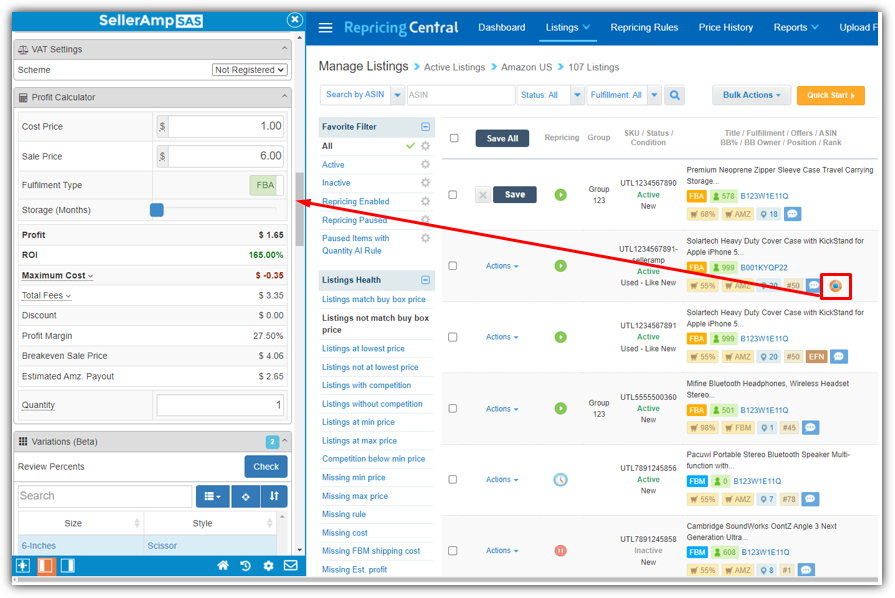Click the target icon button in Variations

click(245, 496)
